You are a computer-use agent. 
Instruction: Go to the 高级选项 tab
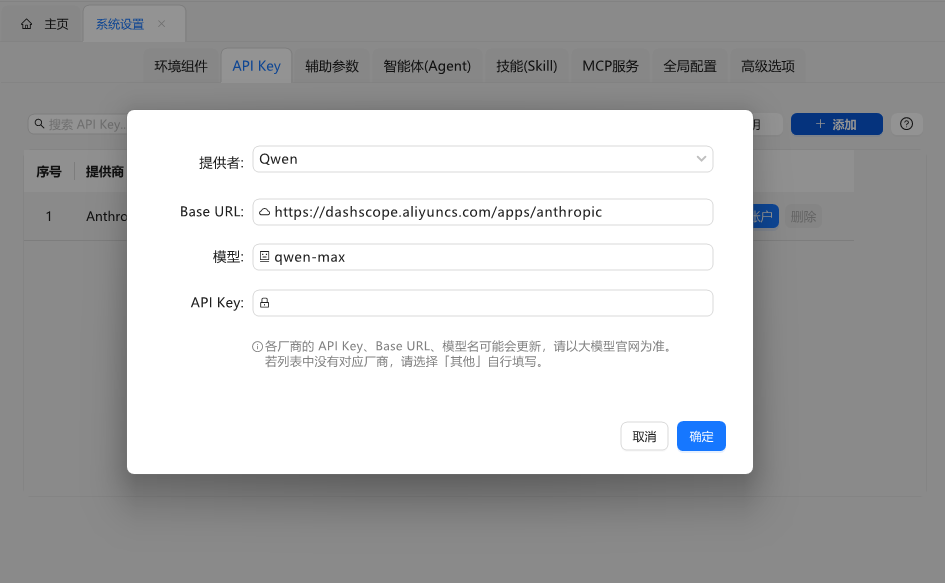point(768,66)
